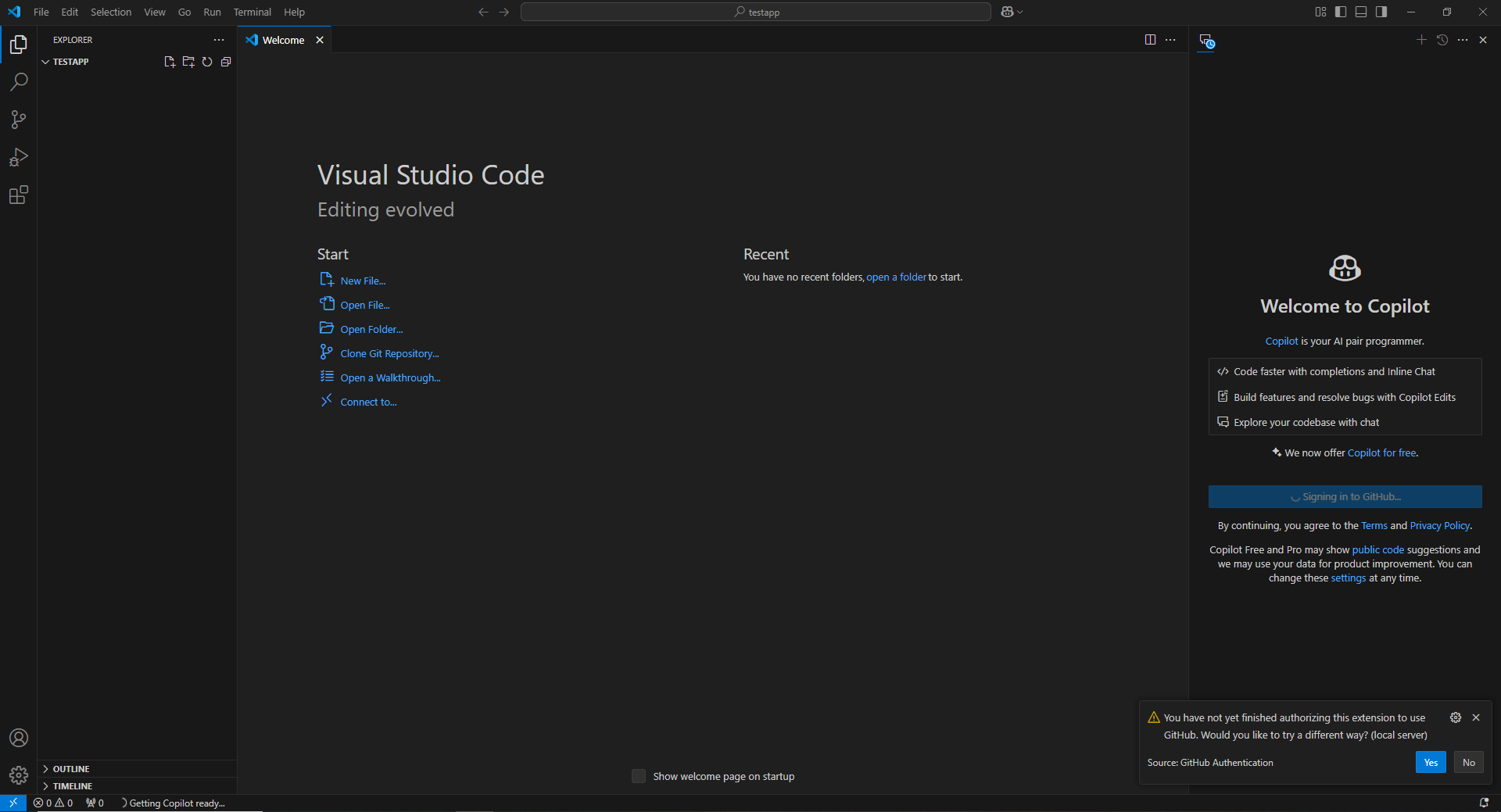This screenshot has width=1501, height=812.
Task: Start a new Copilot chat with plus icon
Action: (1421, 40)
